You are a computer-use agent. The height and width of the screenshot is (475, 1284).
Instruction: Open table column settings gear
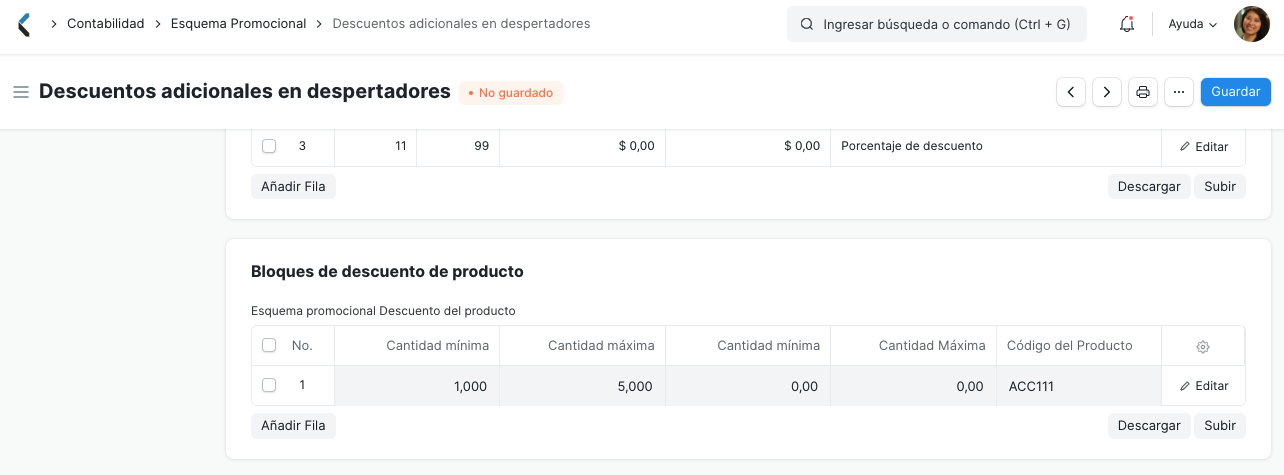1203,346
